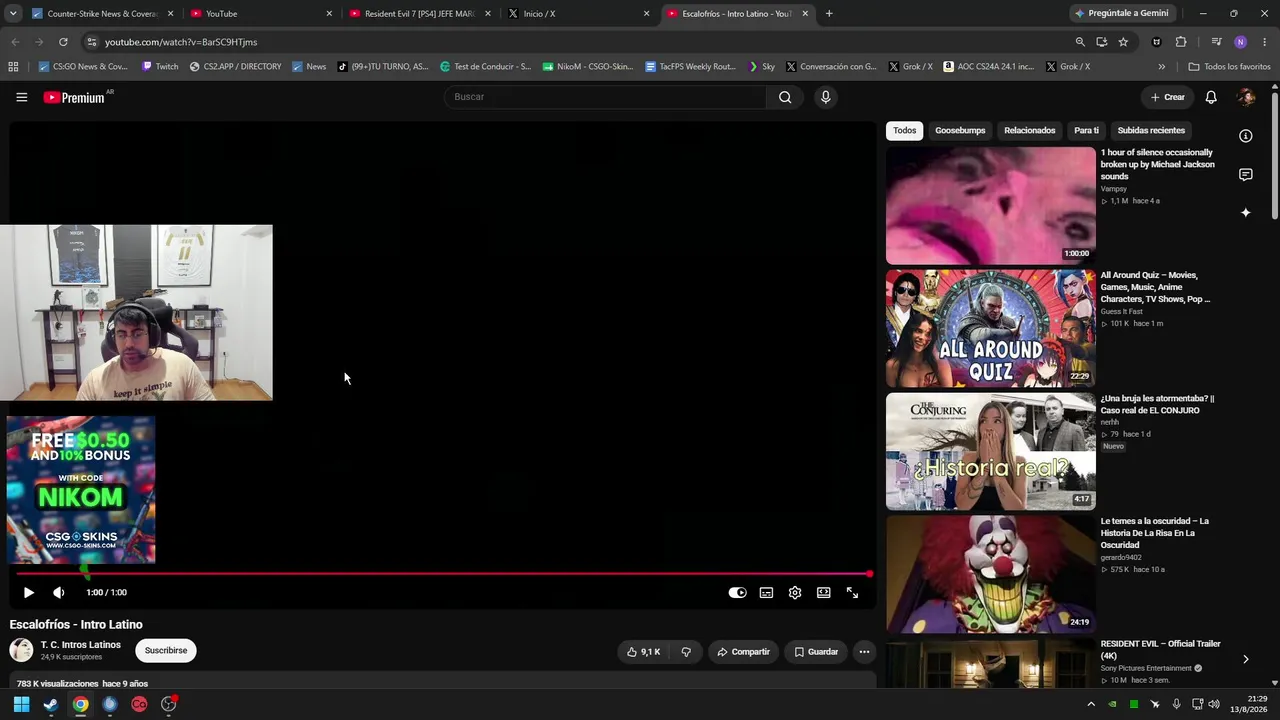Open RESIDENT EVIL Official Trailer title

coord(1160,650)
